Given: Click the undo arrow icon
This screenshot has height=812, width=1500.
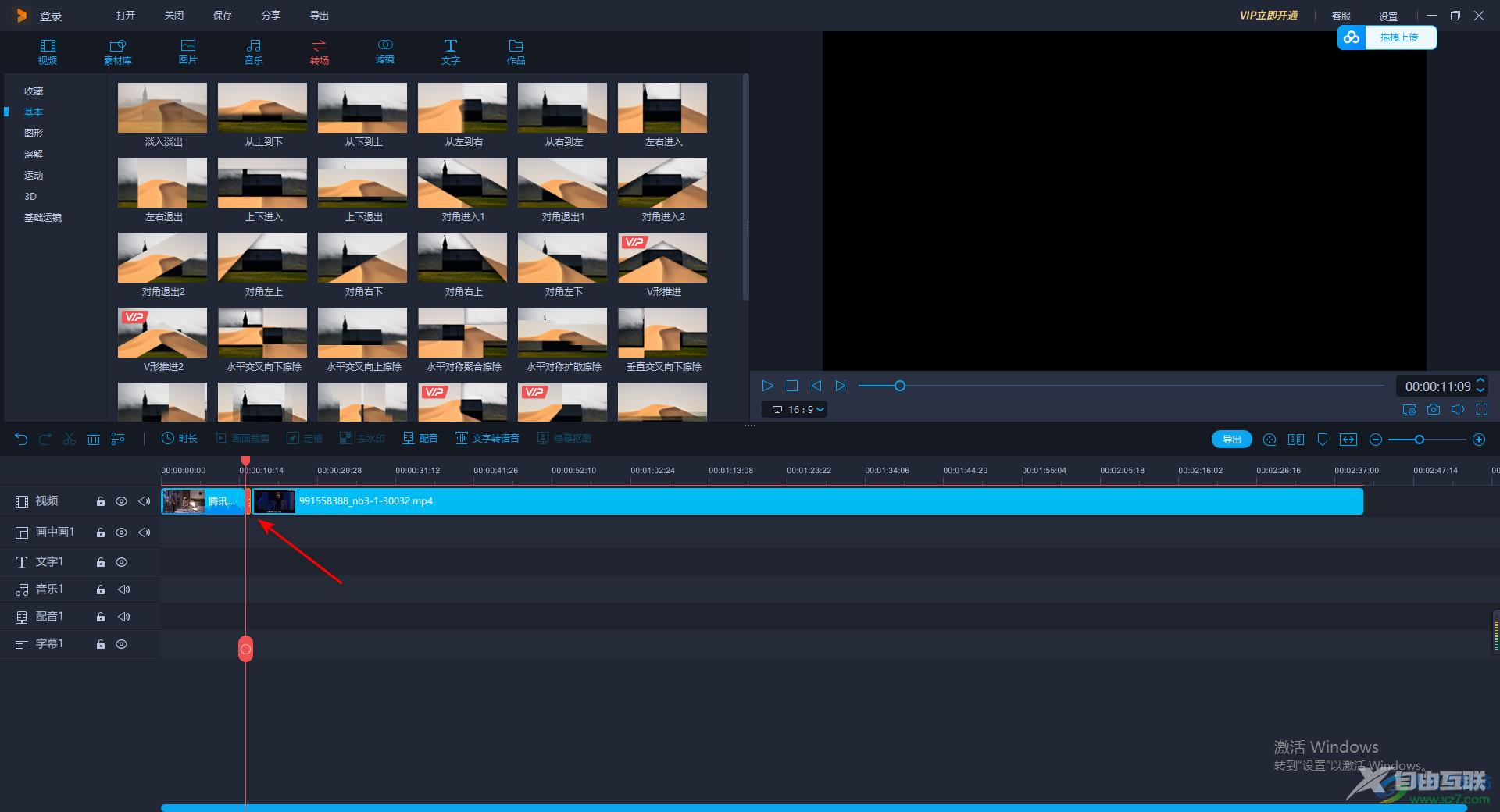Looking at the screenshot, I should (x=21, y=439).
